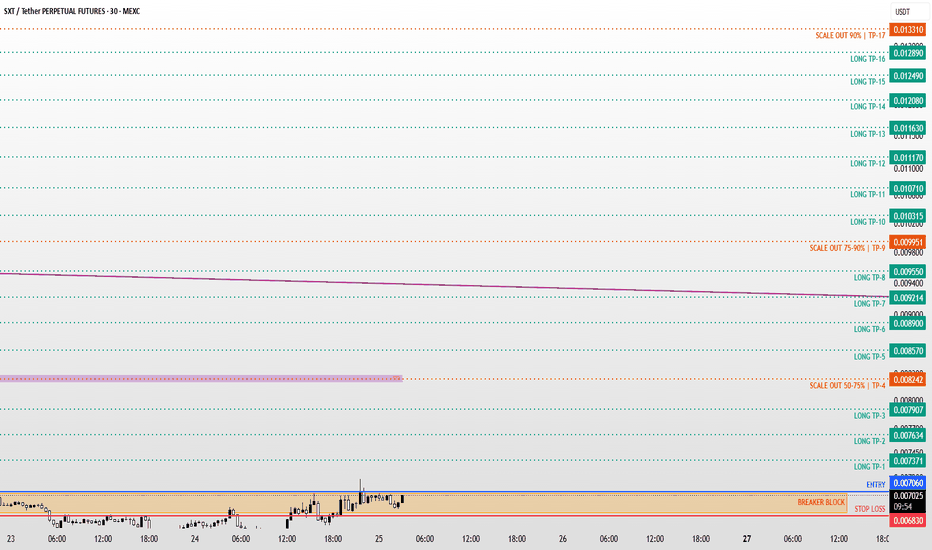Select the 0.013310 orange price tag
Image resolution: width=932 pixels, height=550 pixels.
(908, 30)
